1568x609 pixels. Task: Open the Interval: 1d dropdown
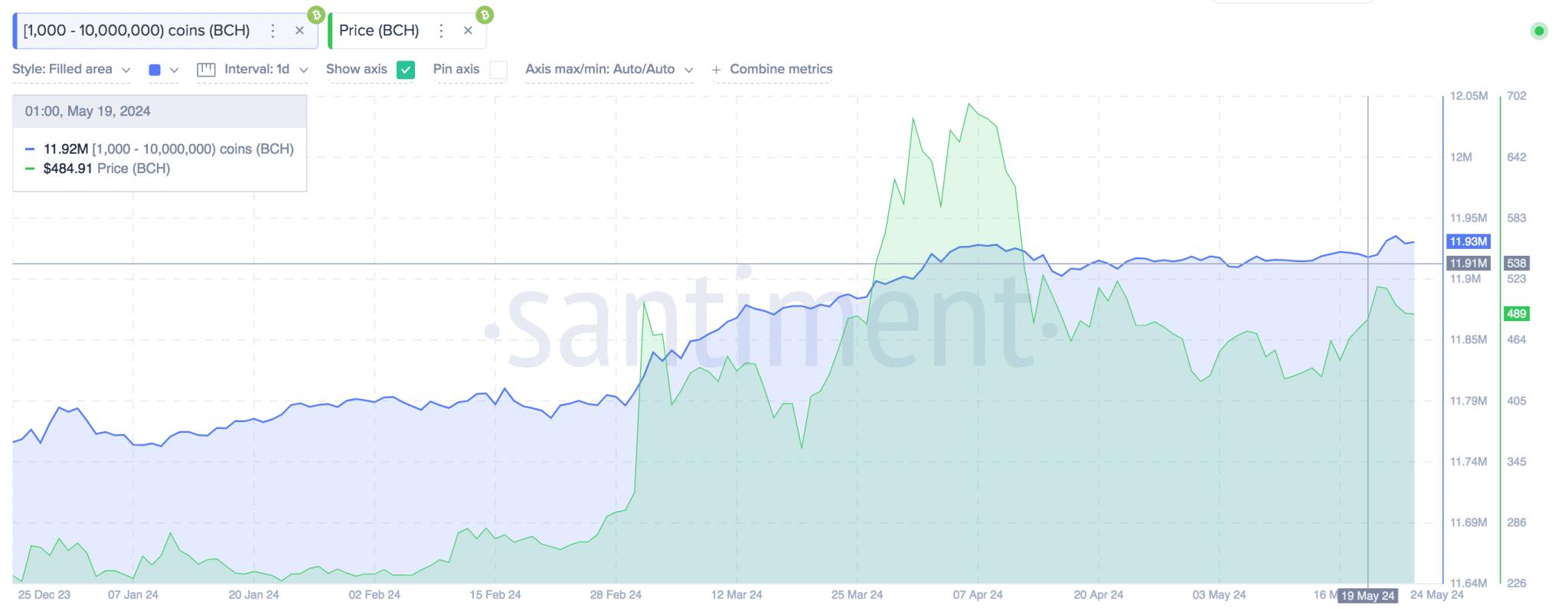click(266, 69)
